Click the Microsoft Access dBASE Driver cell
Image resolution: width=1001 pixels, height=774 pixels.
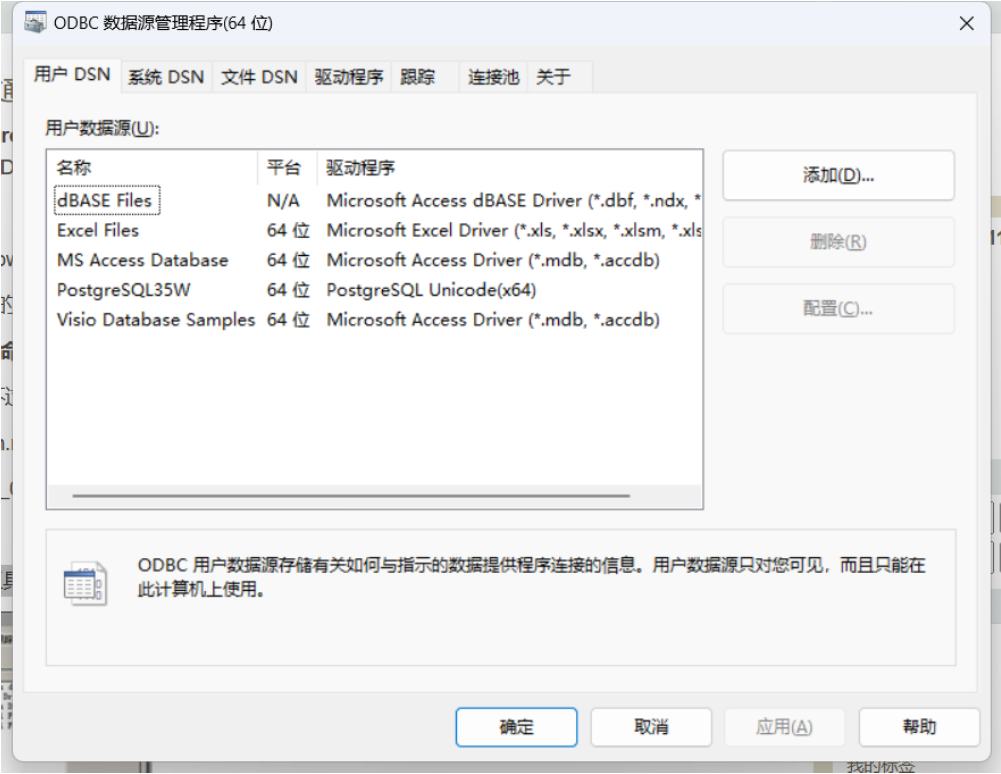(x=514, y=201)
